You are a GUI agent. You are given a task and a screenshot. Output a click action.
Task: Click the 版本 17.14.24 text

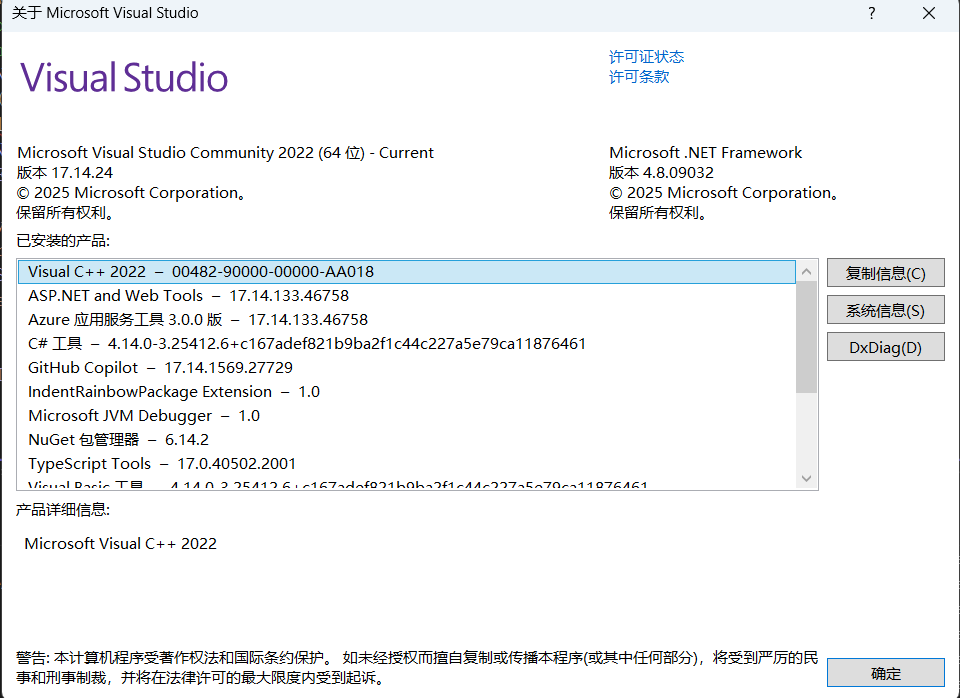65,173
